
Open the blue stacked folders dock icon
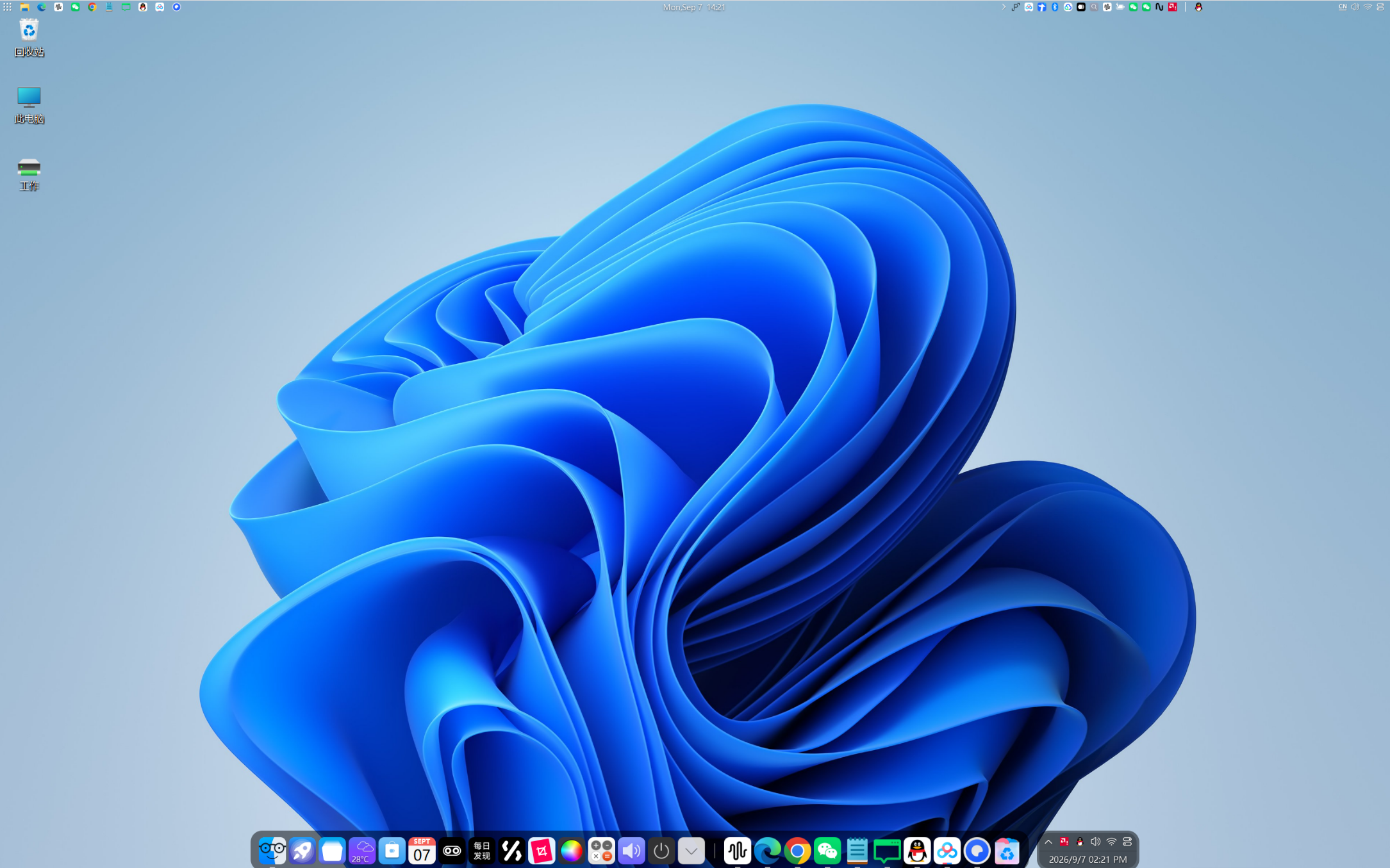pos(332,851)
